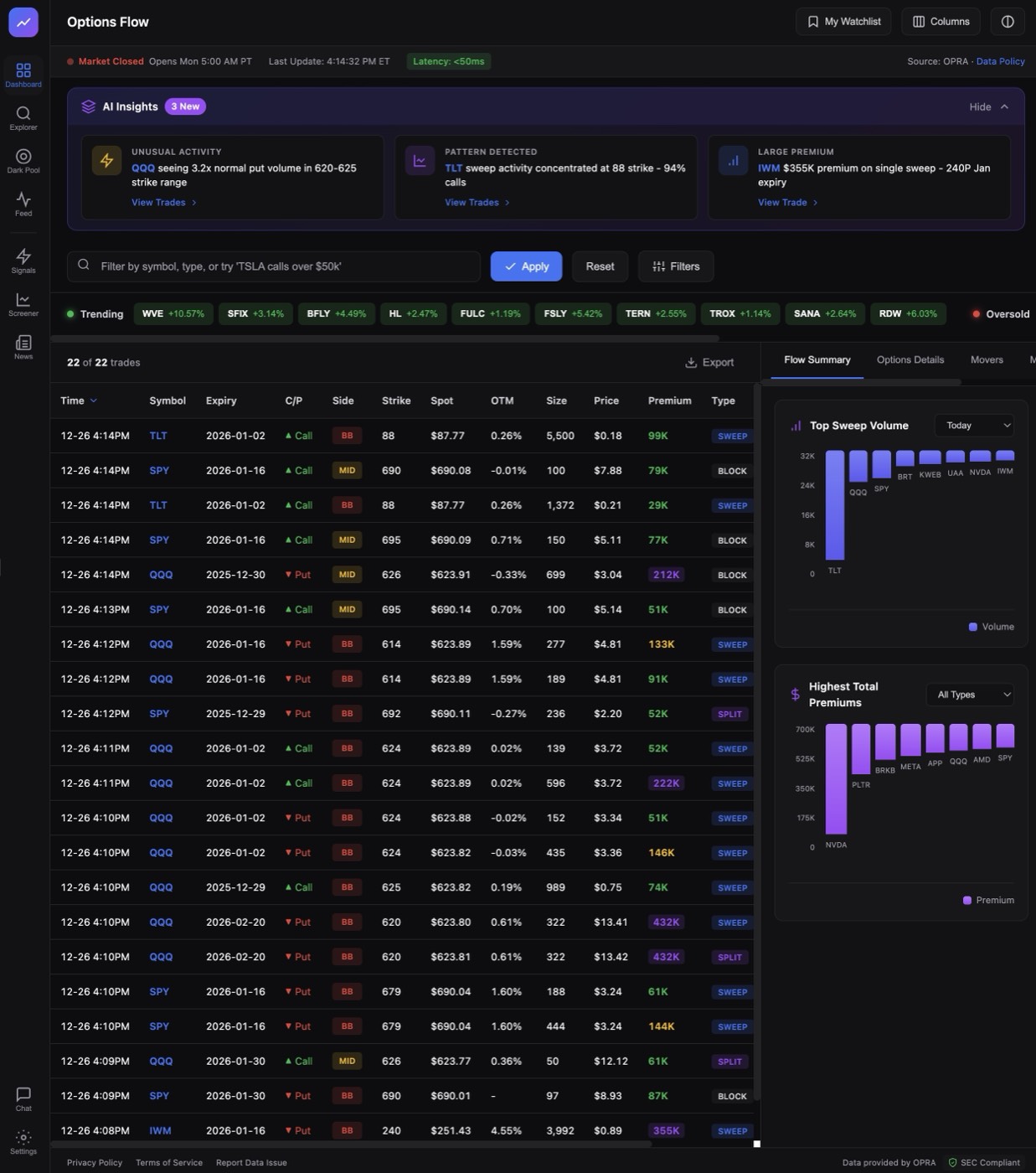Switch to the Options Details tab
This screenshot has height=1173, width=1036.
[x=910, y=359]
